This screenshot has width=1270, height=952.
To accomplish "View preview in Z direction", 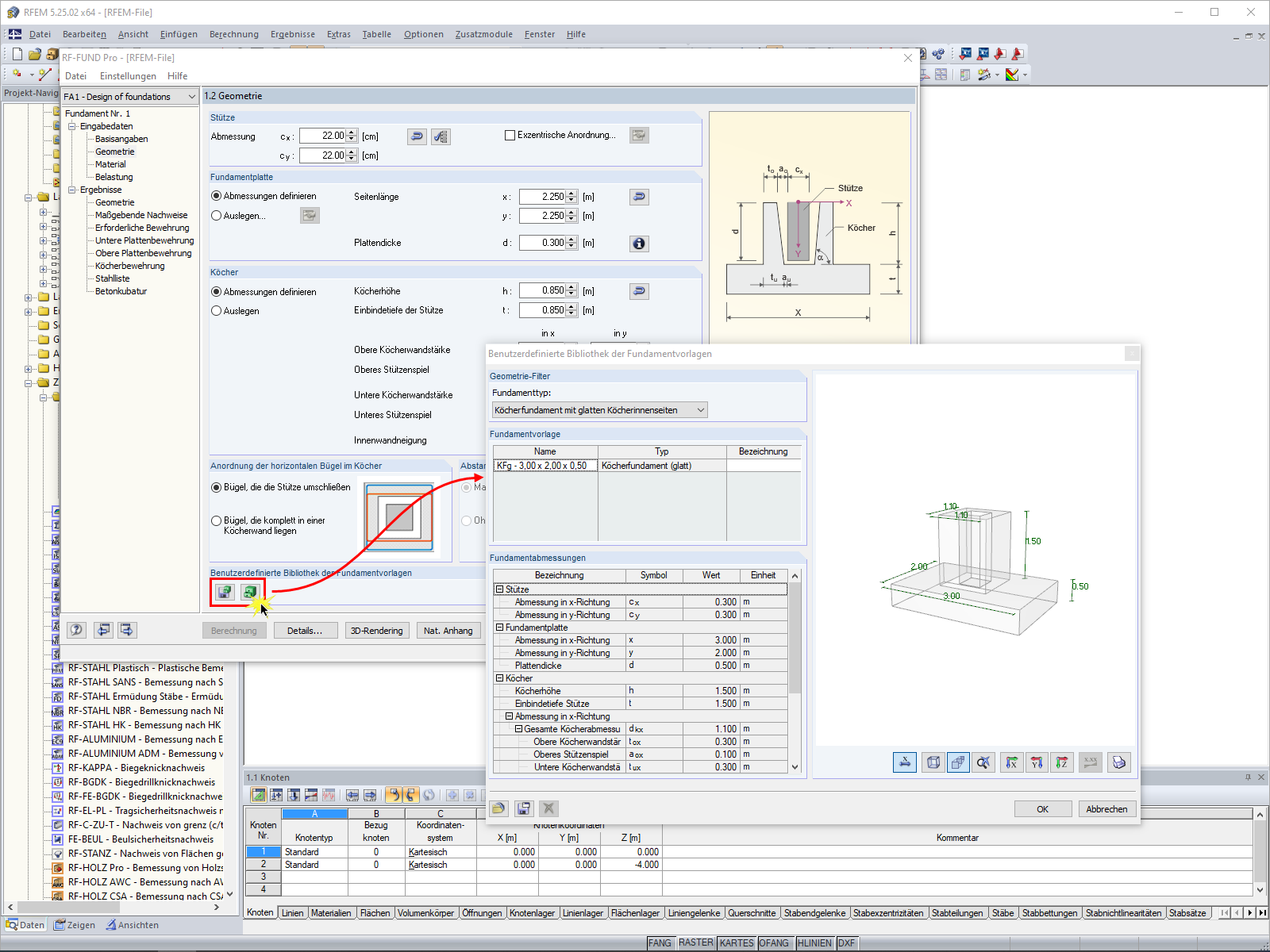I will 1062,762.
